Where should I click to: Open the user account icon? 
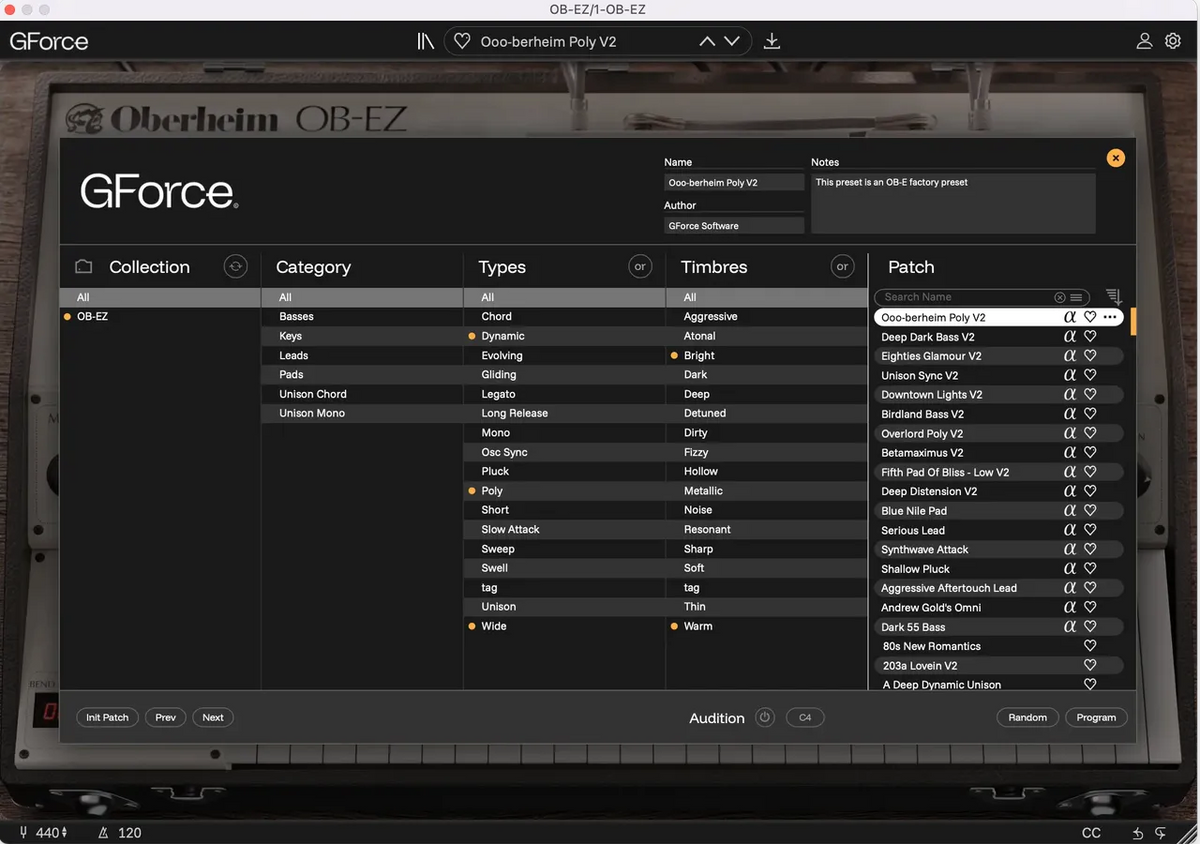click(x=1144, y=41)
